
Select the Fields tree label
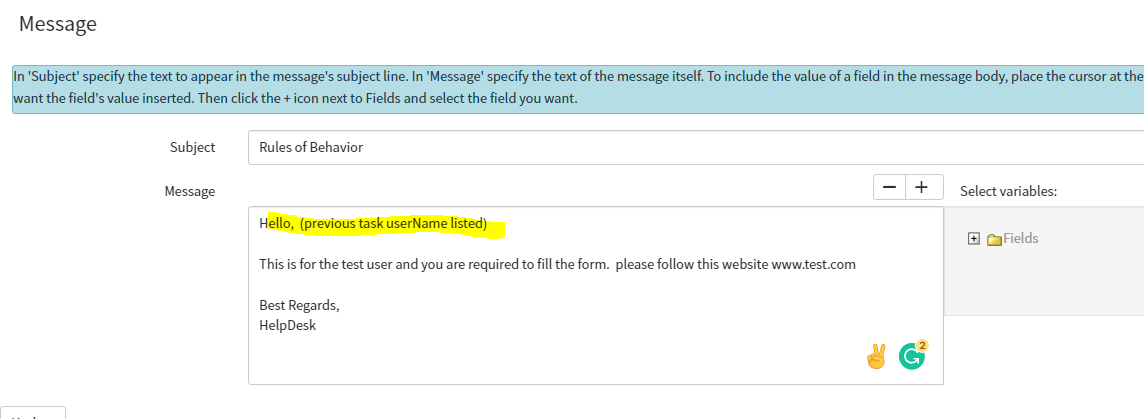coord(1021,239)
